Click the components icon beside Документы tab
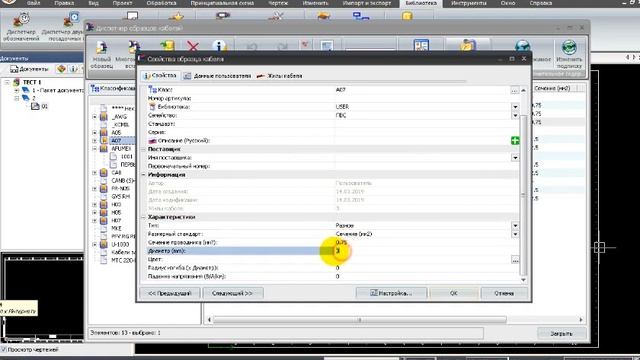640x360 pixels. click(61, 69)
